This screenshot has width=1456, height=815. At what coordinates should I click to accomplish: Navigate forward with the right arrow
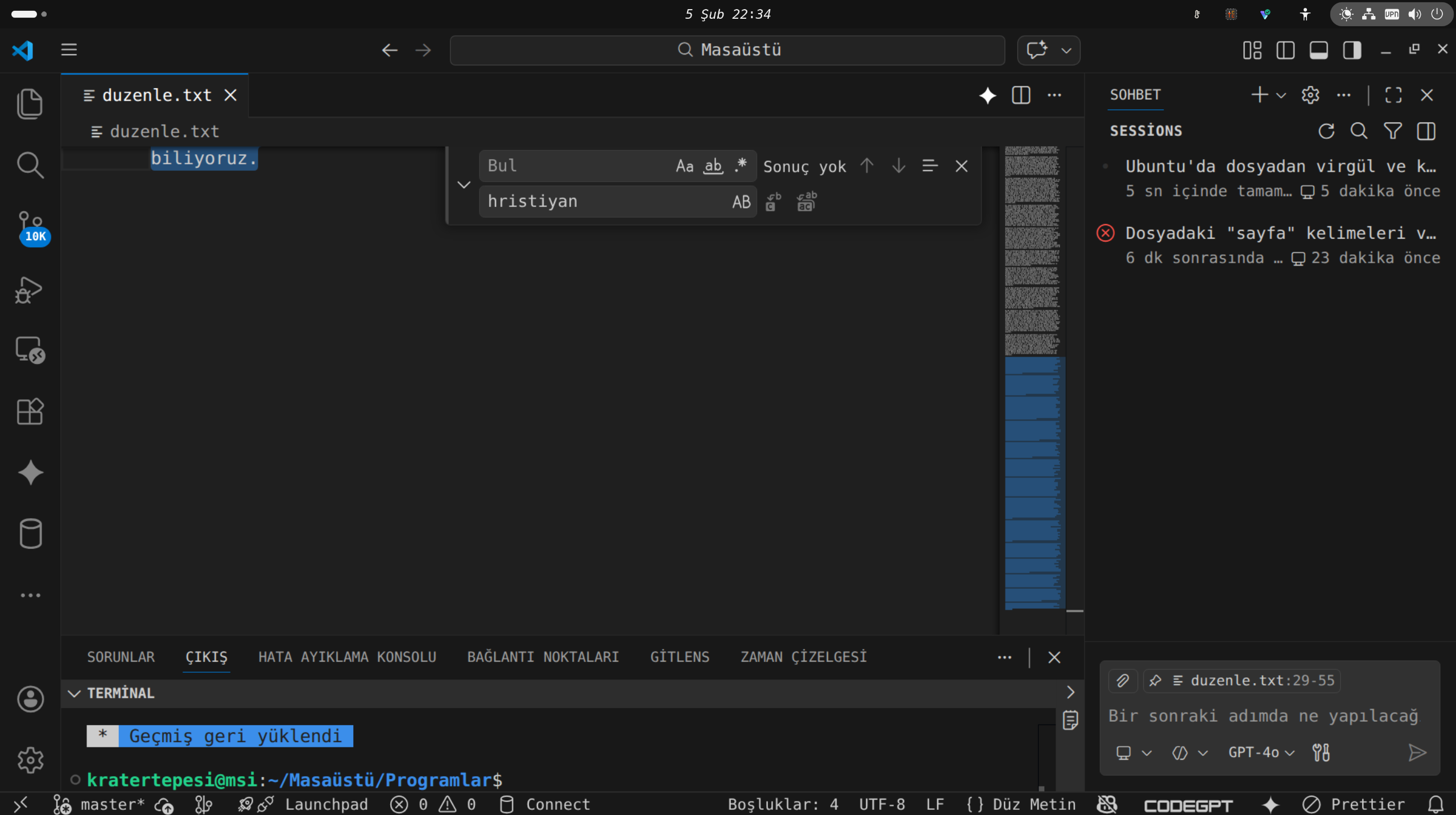pos(423,50)
